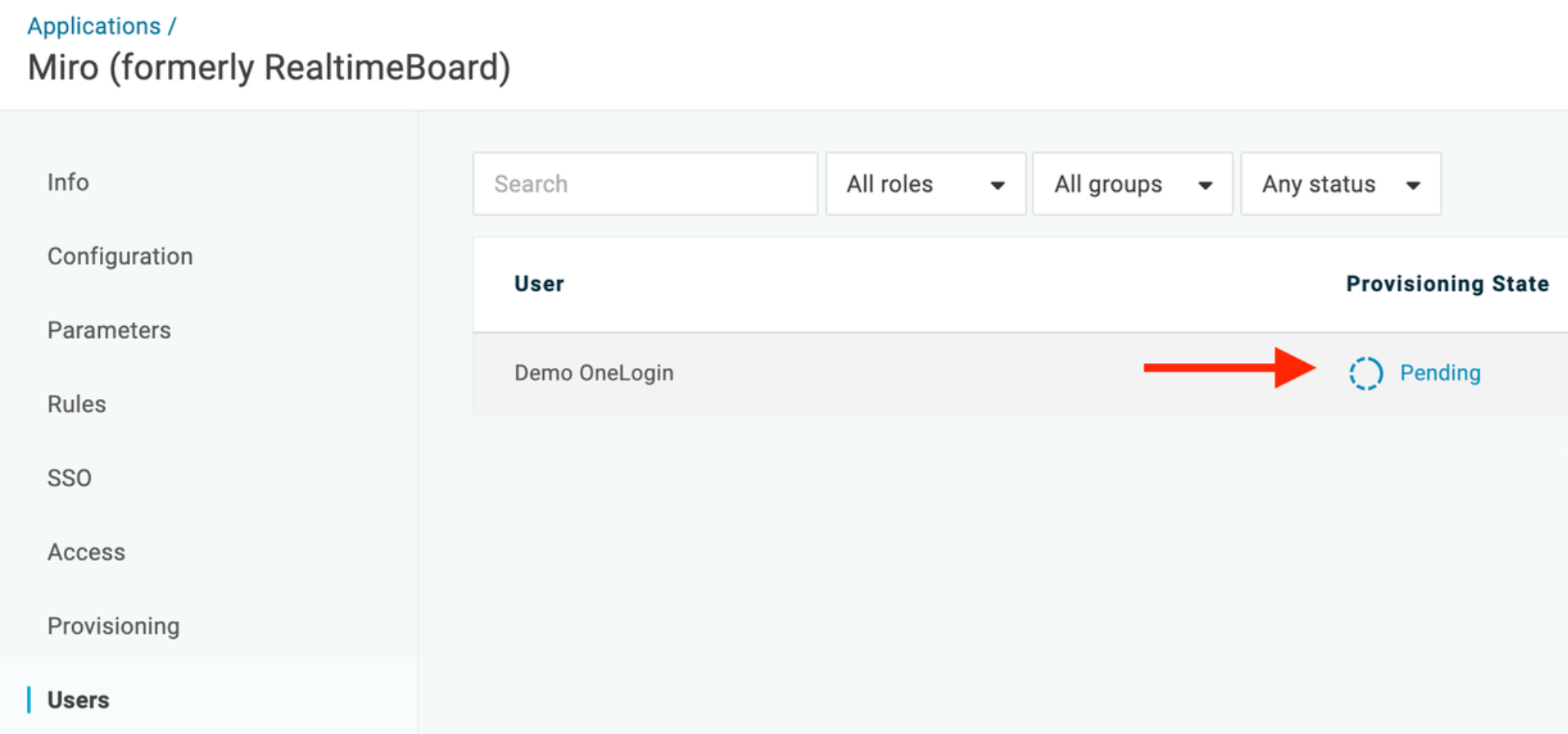
Task: Click the Any status dropdown arrow
Action: 1412,185
